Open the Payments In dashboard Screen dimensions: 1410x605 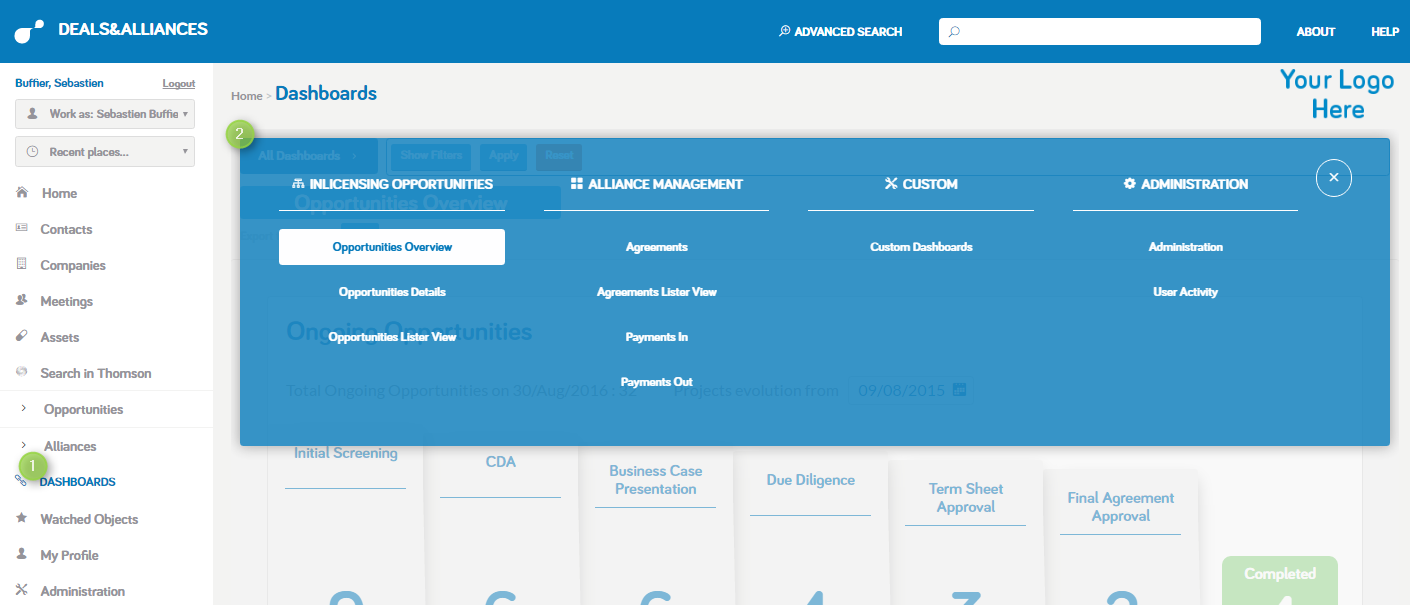pos(657,337)
